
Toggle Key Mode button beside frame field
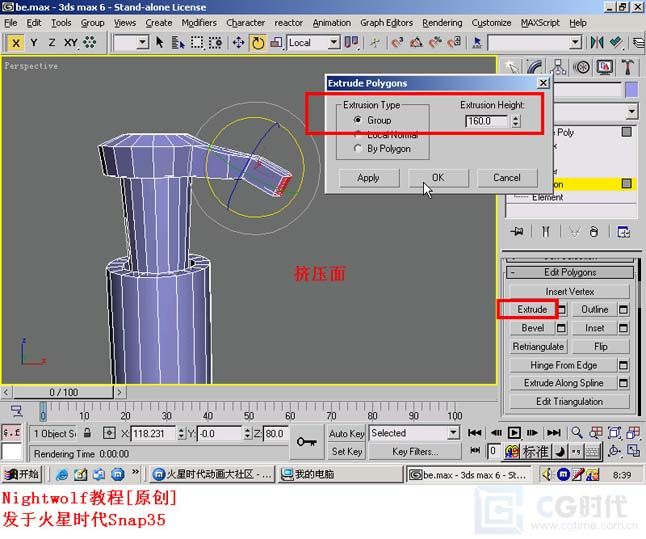coord(475,450)
